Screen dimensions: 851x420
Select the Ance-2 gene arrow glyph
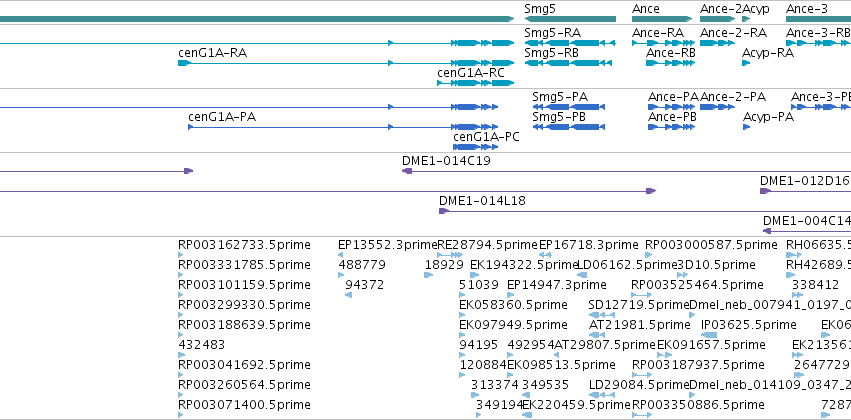click(717, 19)
